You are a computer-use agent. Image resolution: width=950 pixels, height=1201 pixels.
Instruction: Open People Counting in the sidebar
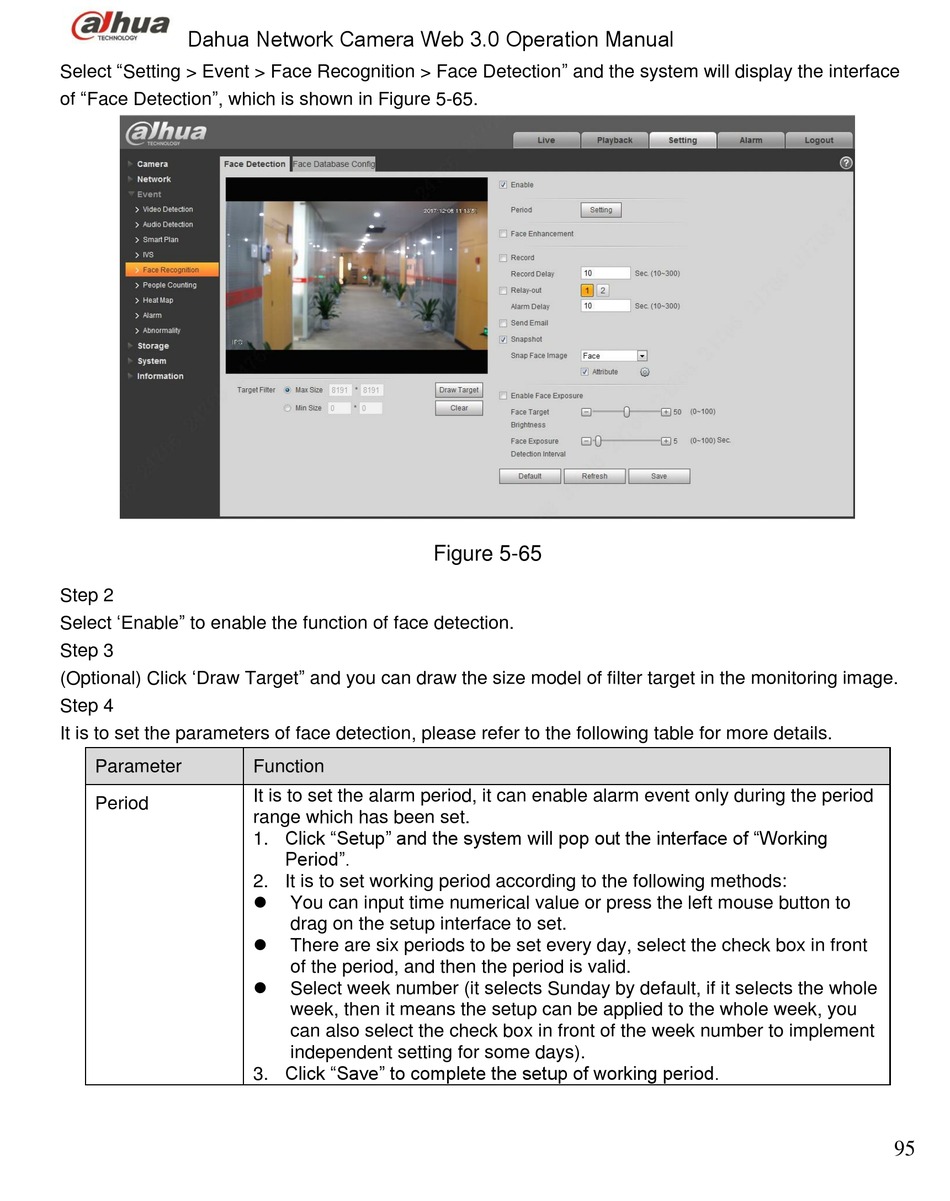pyautogui.click(x=169, y=285)
